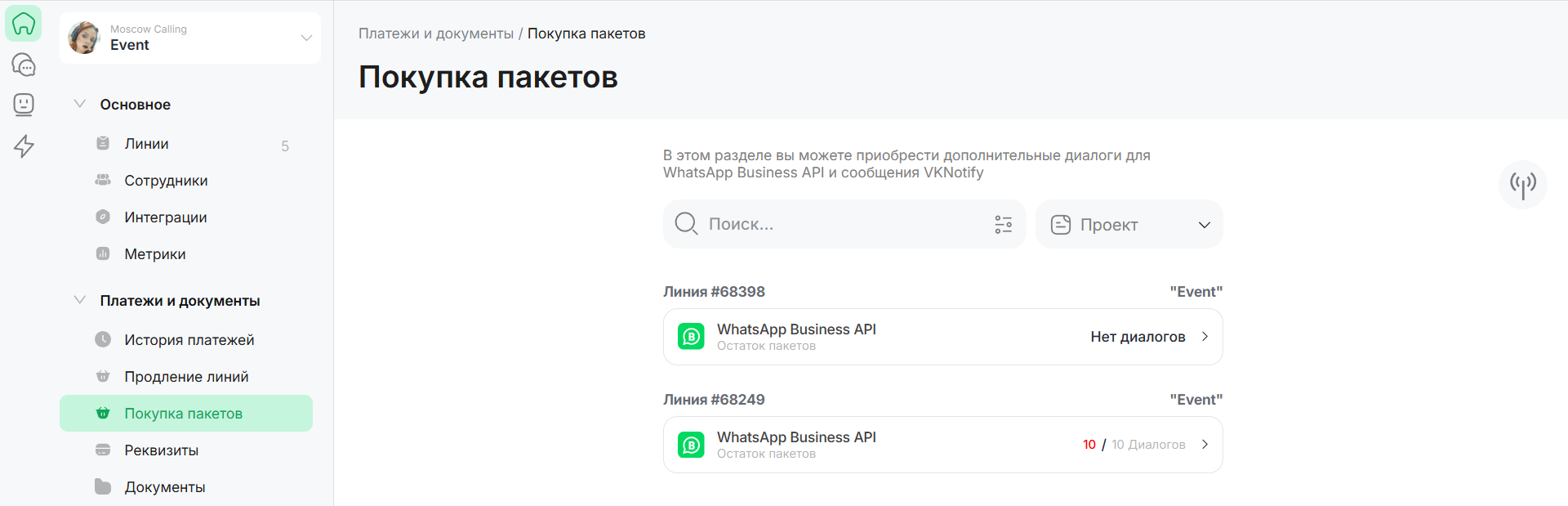Screen dimensions: 1568x506
Task: Open the chat bubbles icon in rail
Action: (24, 65)
